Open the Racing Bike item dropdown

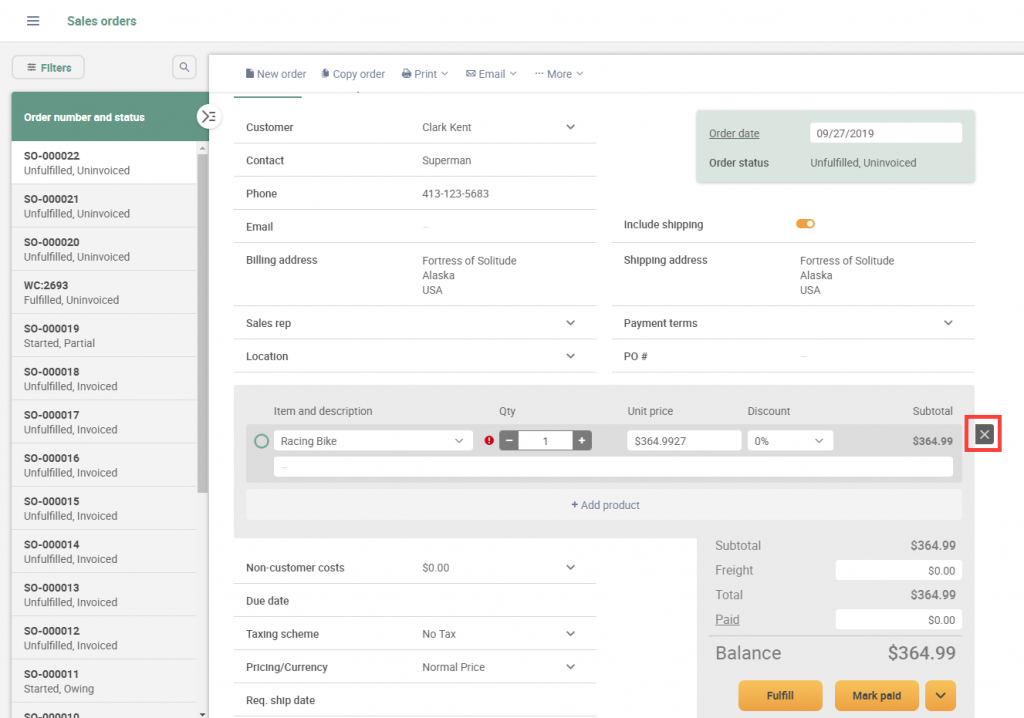tap(458, 441)
